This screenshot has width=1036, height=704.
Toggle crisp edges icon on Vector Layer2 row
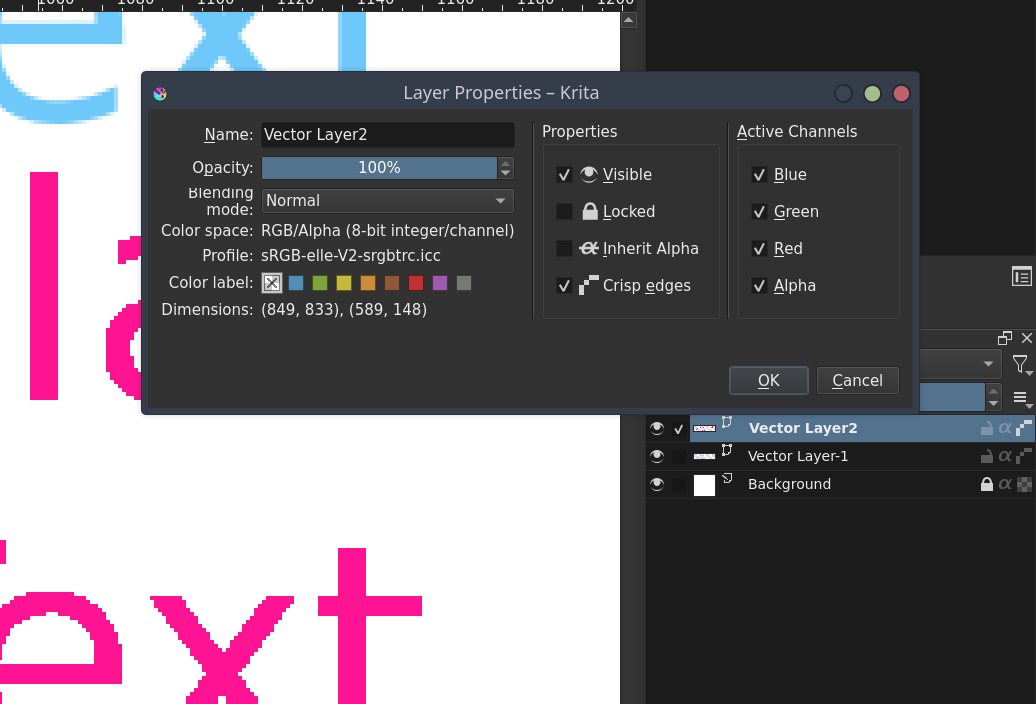pyautogui.click(x=1023, y=428)
